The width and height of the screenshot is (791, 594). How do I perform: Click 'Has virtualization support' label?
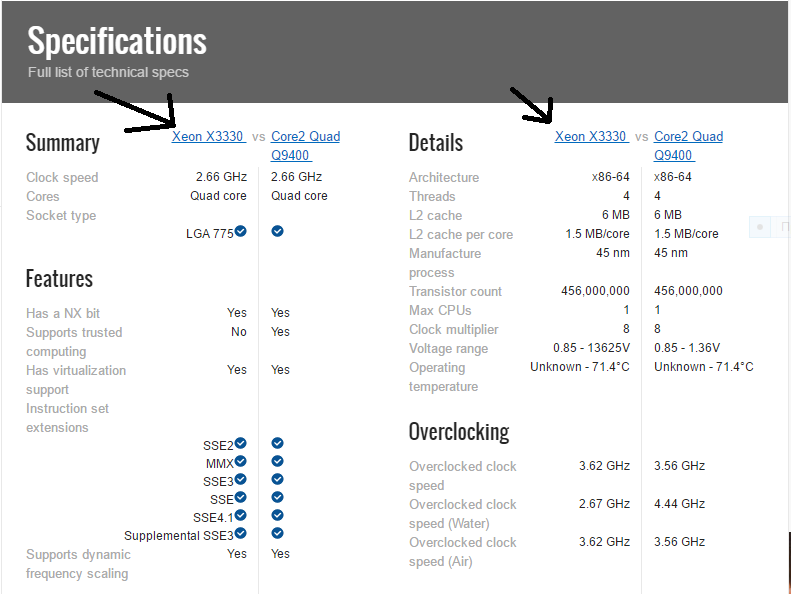(x=76, y=380)
